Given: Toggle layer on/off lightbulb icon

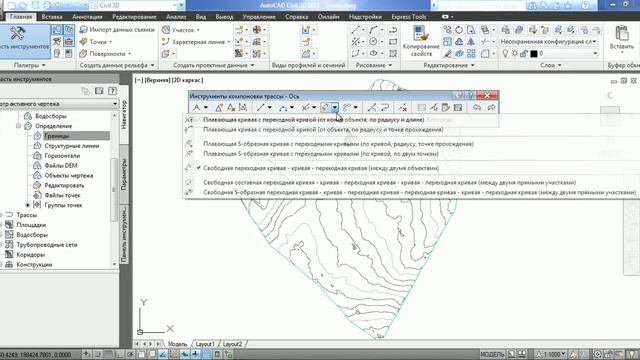Looking at the screenshot, I should (x=505, y=53).
